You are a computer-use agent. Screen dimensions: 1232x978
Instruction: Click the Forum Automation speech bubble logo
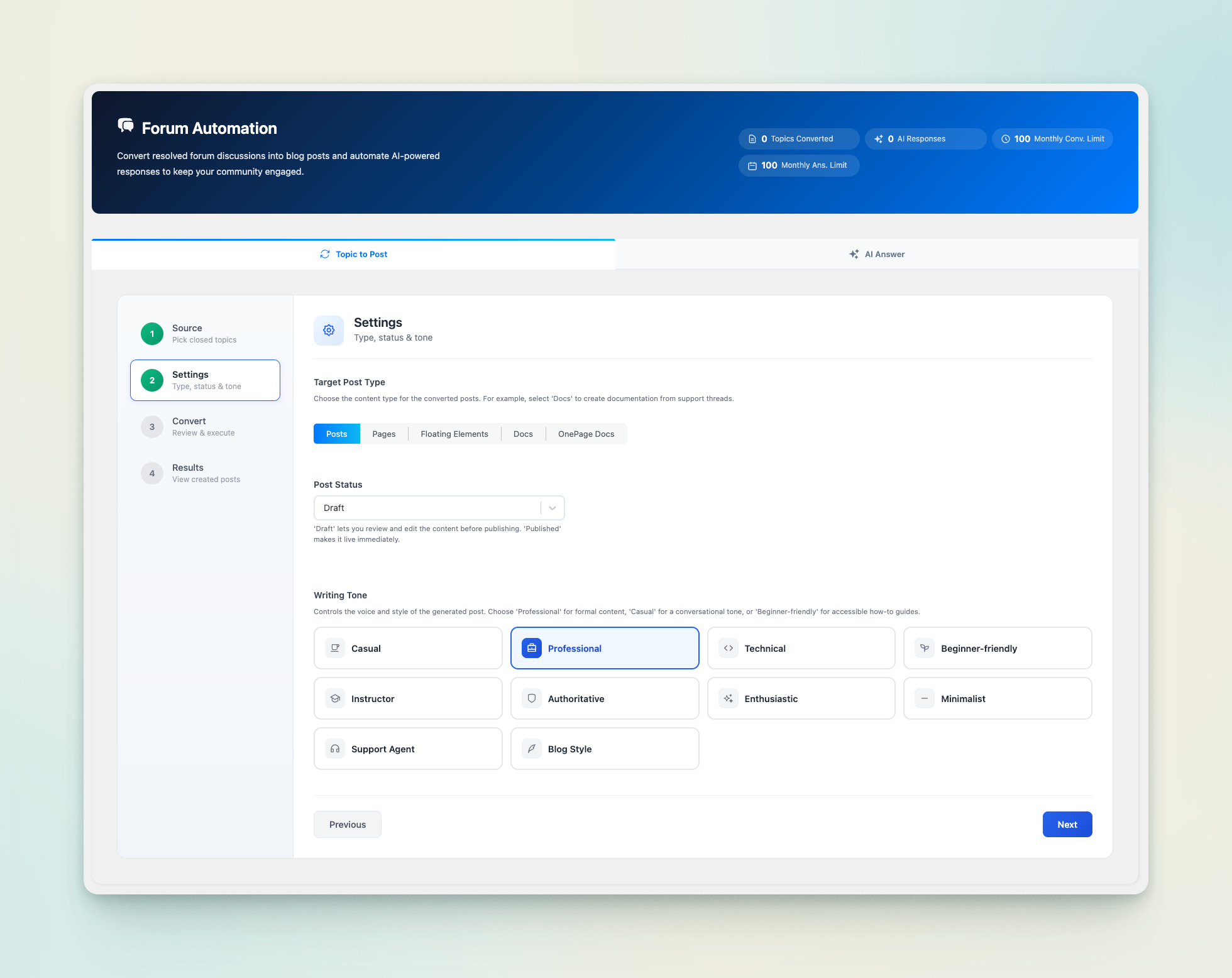(x=126, y=126)
